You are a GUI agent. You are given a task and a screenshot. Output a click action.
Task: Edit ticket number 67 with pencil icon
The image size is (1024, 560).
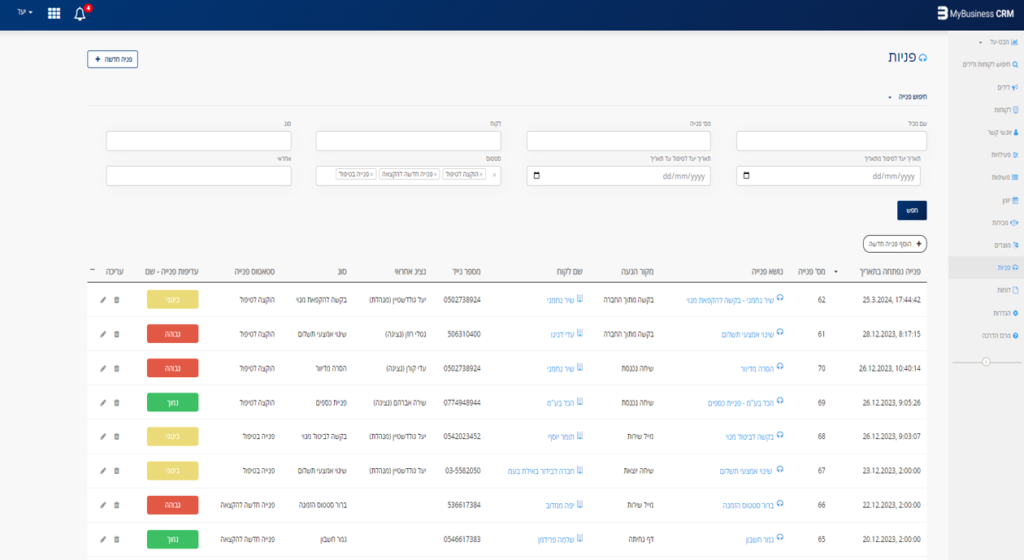(103, 471)
